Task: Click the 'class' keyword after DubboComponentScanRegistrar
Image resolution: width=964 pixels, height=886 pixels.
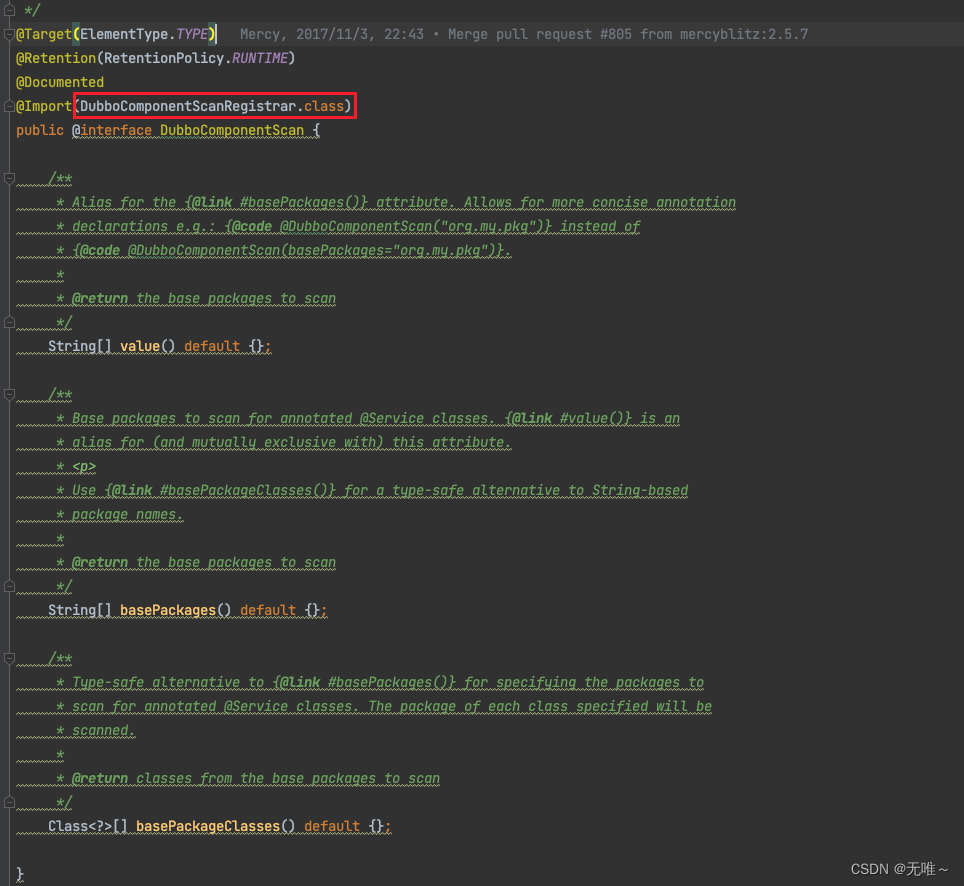Action: tap(324, 106)
